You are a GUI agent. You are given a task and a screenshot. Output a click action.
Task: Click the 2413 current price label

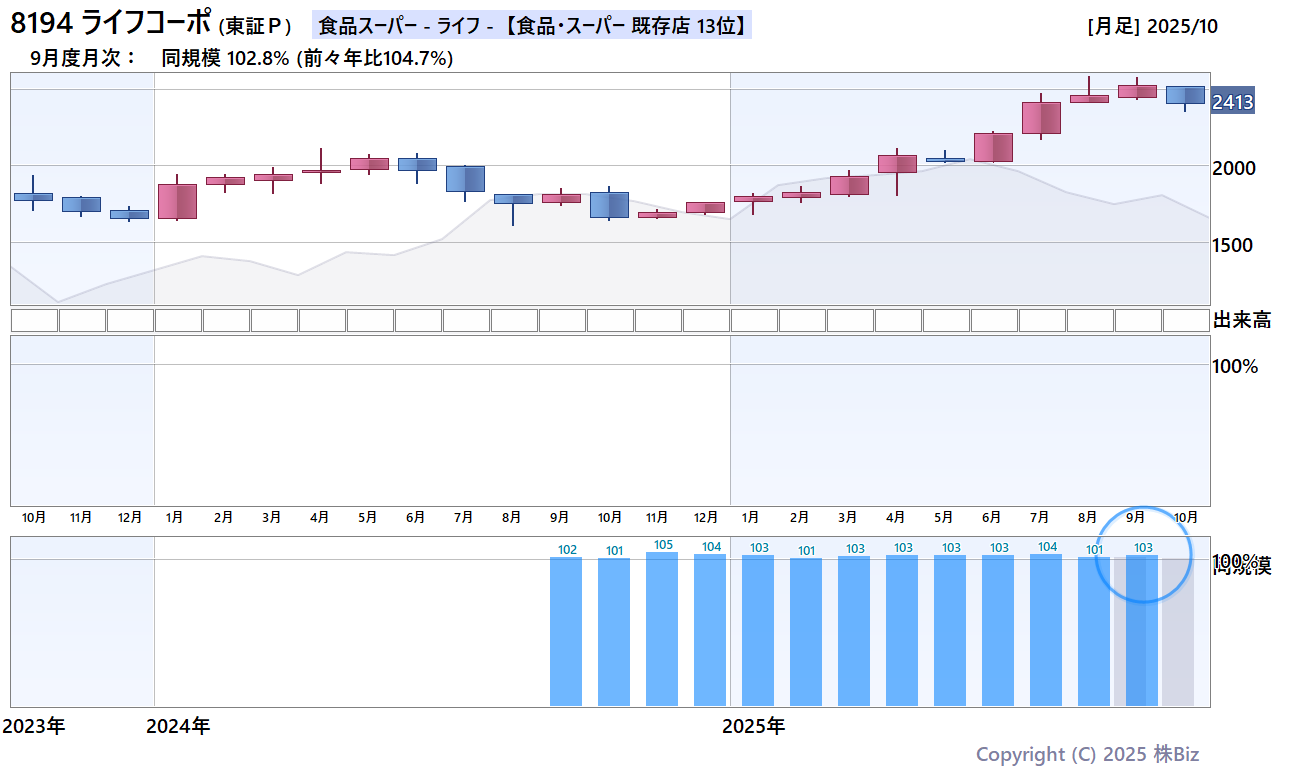click(x=1232, y=102)
